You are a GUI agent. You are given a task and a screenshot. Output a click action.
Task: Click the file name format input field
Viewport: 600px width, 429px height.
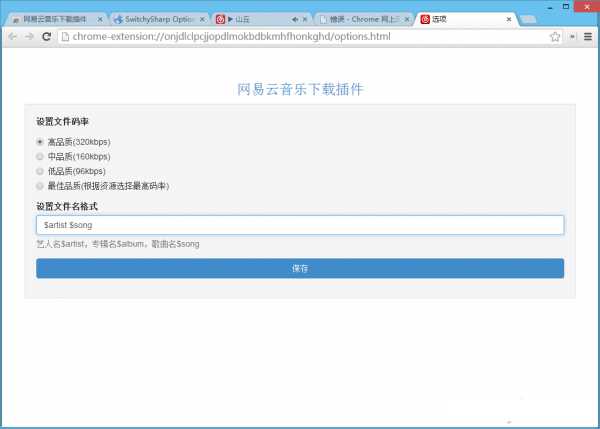[300, 225]
